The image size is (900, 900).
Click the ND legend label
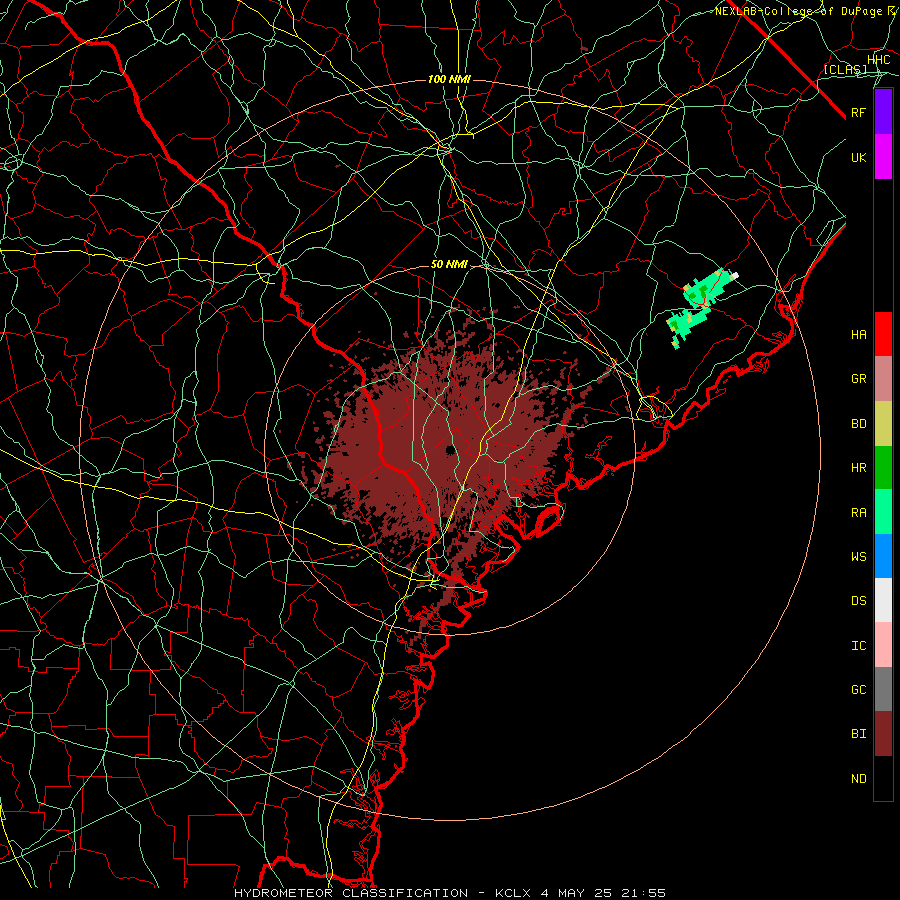tap(858, 779)
